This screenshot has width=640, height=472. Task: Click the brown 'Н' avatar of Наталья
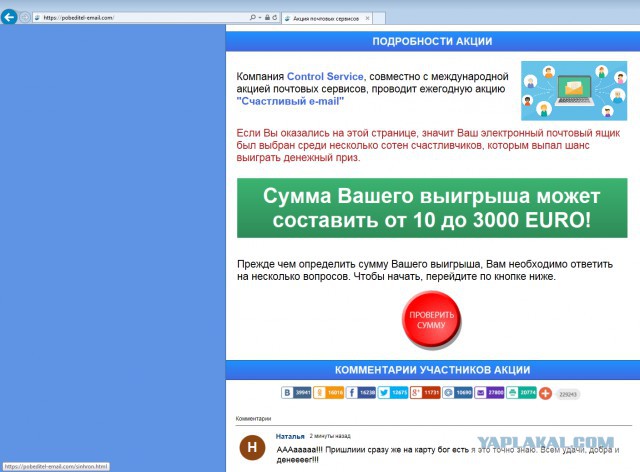point(252,447)
